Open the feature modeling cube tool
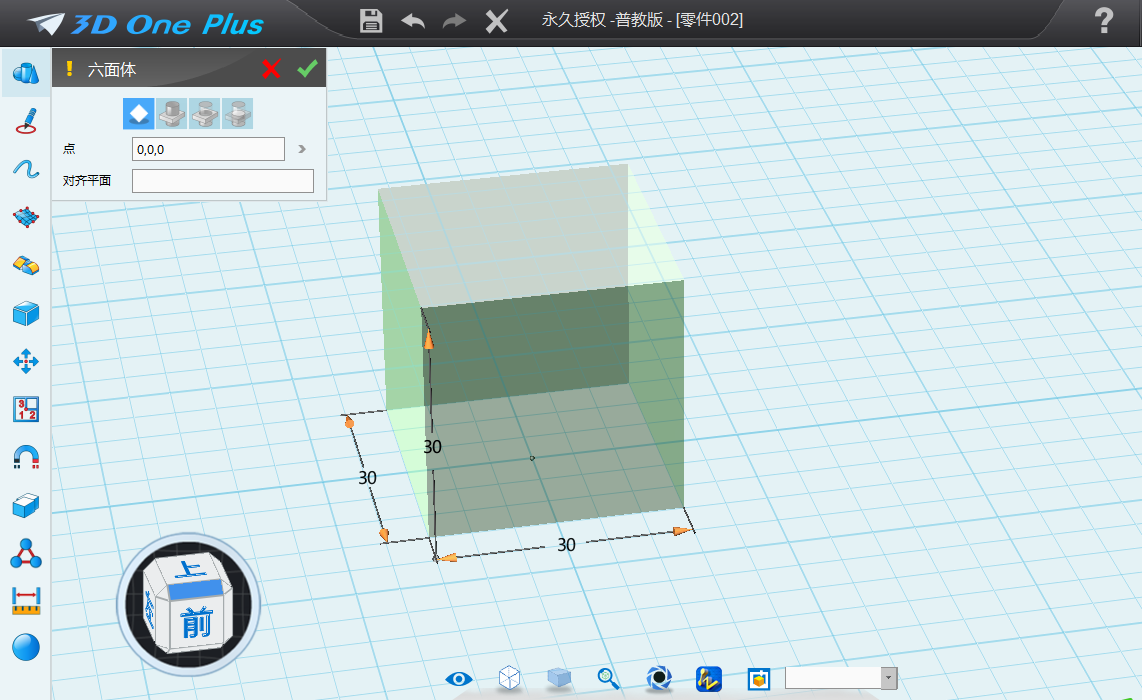 [25, 313]
